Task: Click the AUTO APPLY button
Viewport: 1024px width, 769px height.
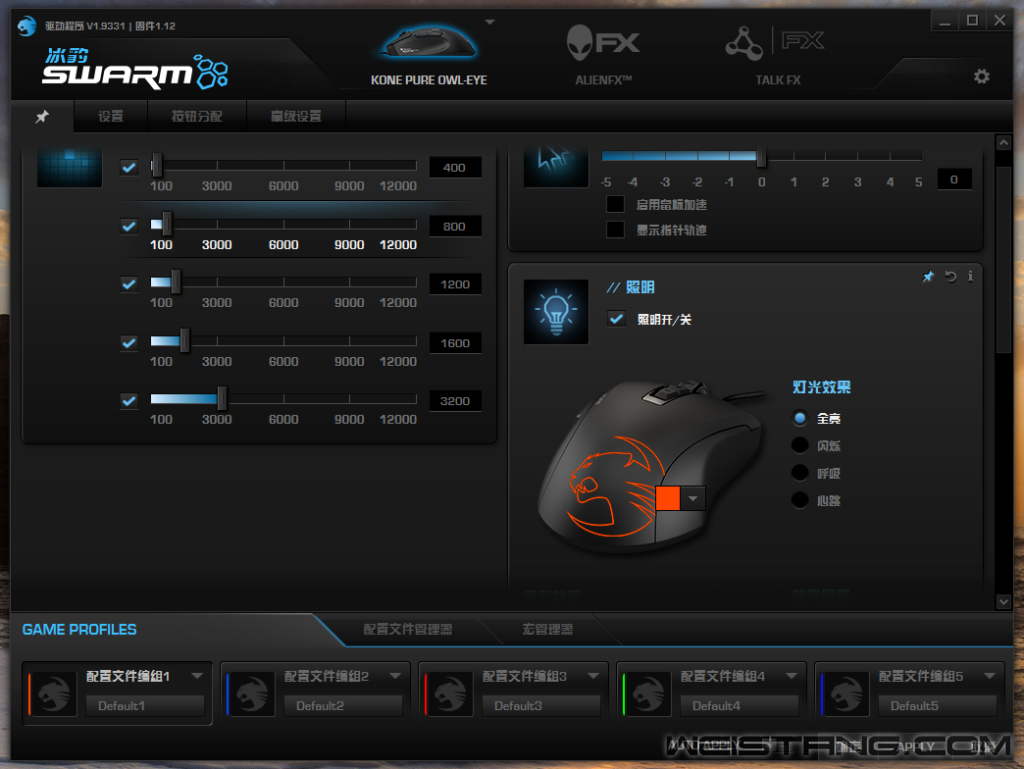Action: pyautogui.click(x=705, y=745)
